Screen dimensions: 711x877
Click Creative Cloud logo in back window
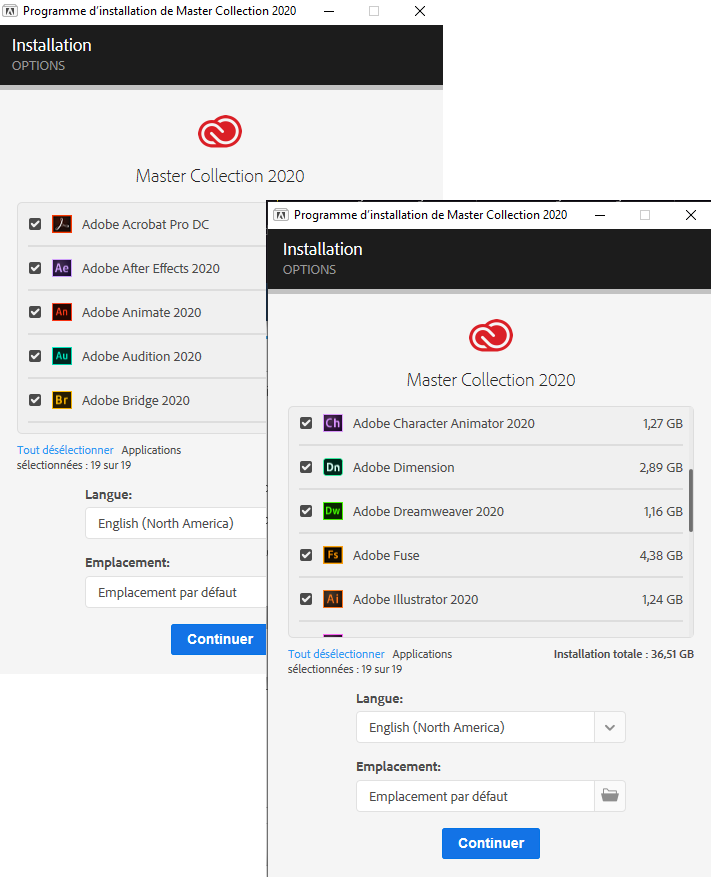[220, 131]
